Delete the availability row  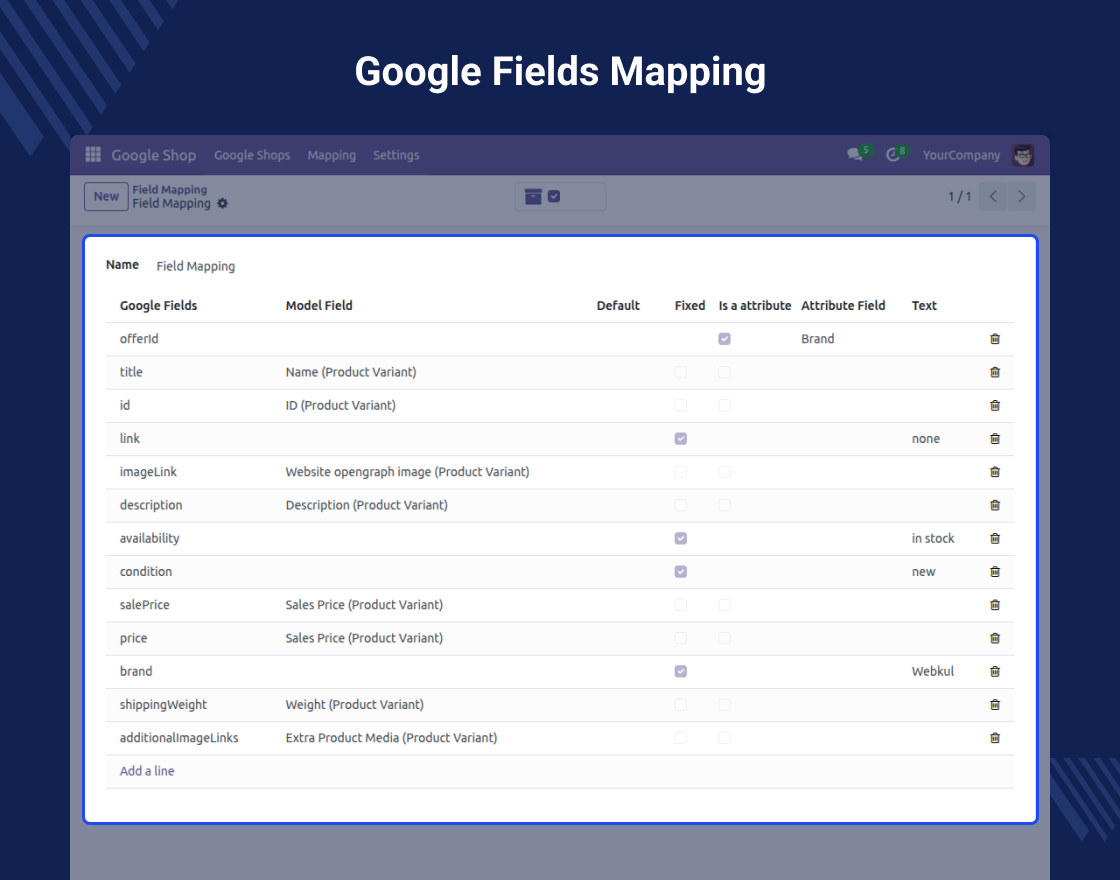click(995, 538)
